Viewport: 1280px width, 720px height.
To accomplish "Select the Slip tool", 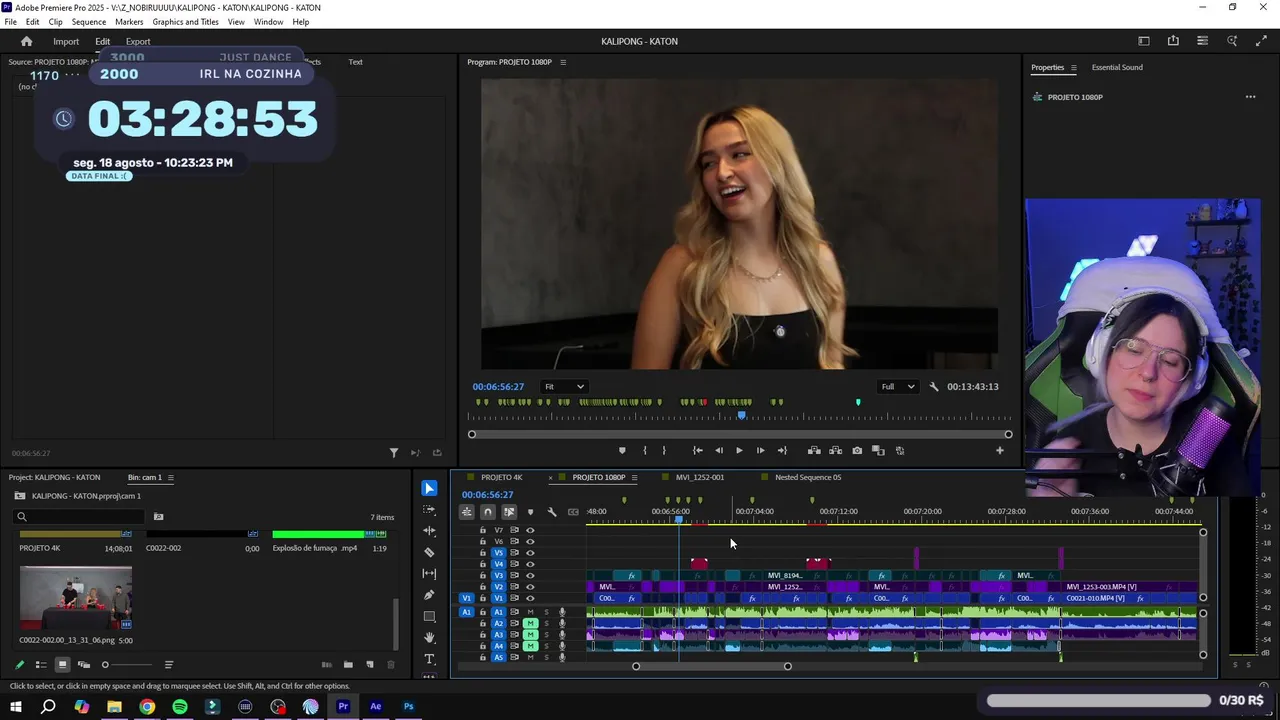I will (x=429, y=573).
